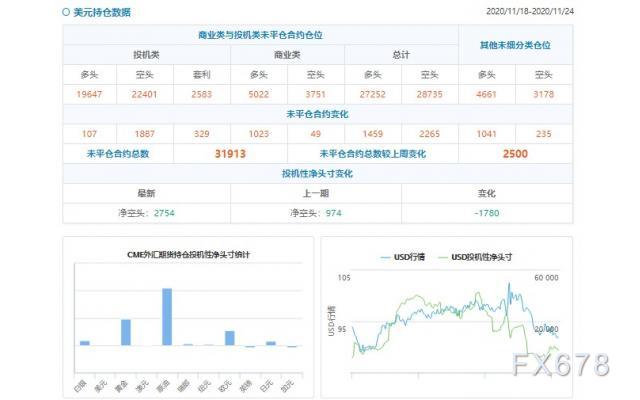Toggle the USD行情 legend series
The height and width of the screenshot is (400, 640).
[x=401, y=257]
